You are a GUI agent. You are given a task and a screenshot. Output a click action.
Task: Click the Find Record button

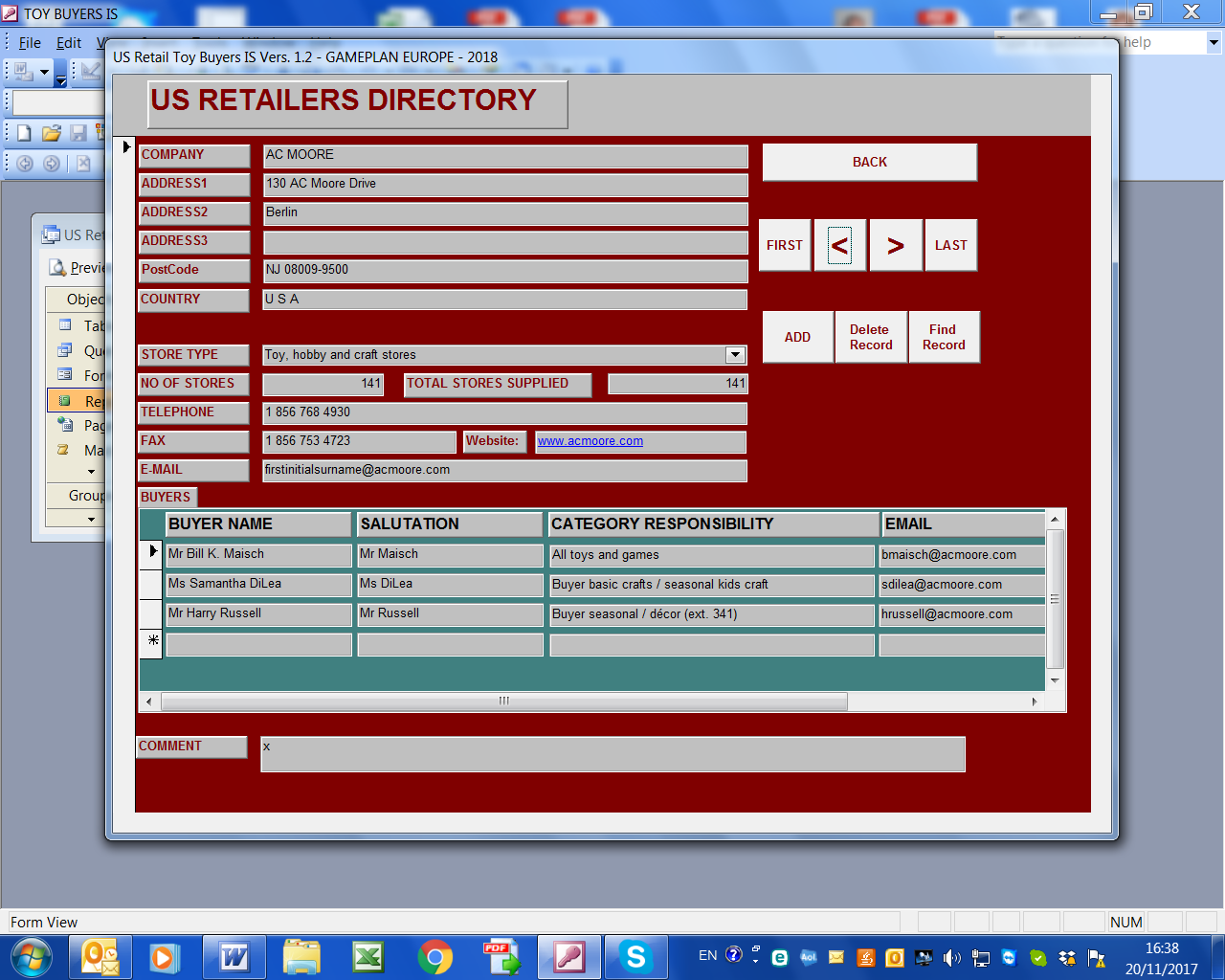coord(944,337)
